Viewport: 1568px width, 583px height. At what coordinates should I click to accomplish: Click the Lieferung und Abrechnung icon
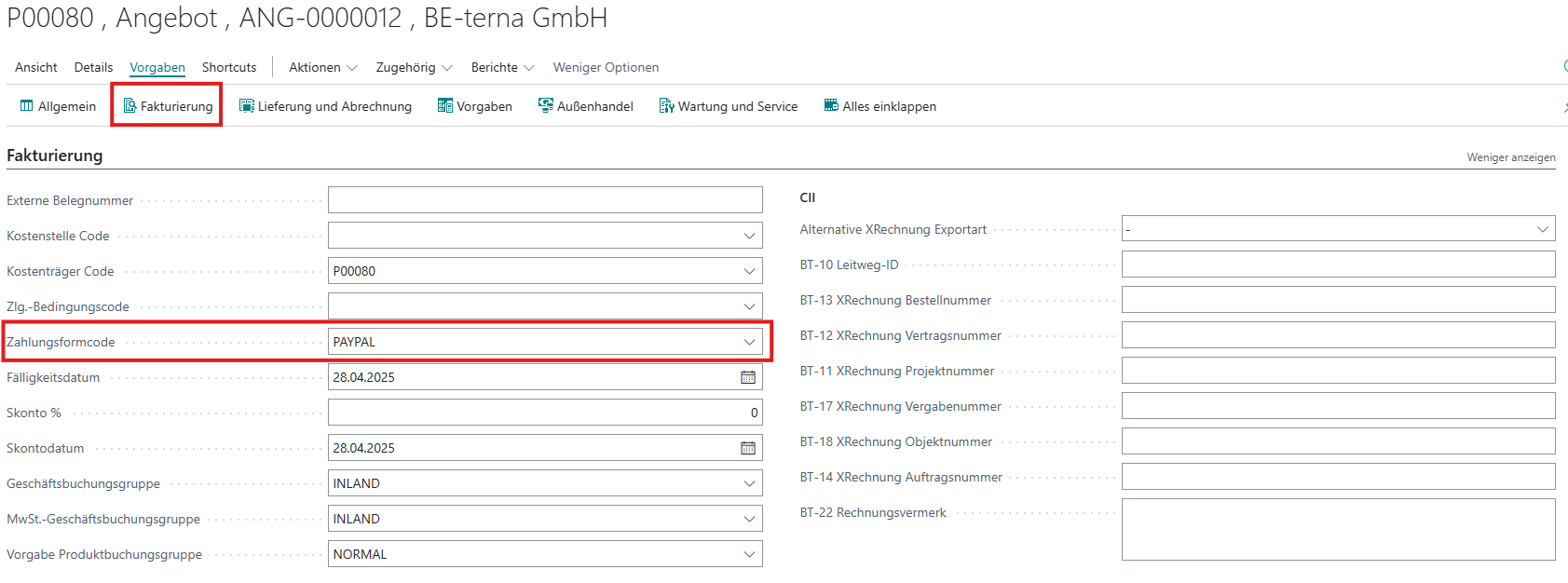247,106
